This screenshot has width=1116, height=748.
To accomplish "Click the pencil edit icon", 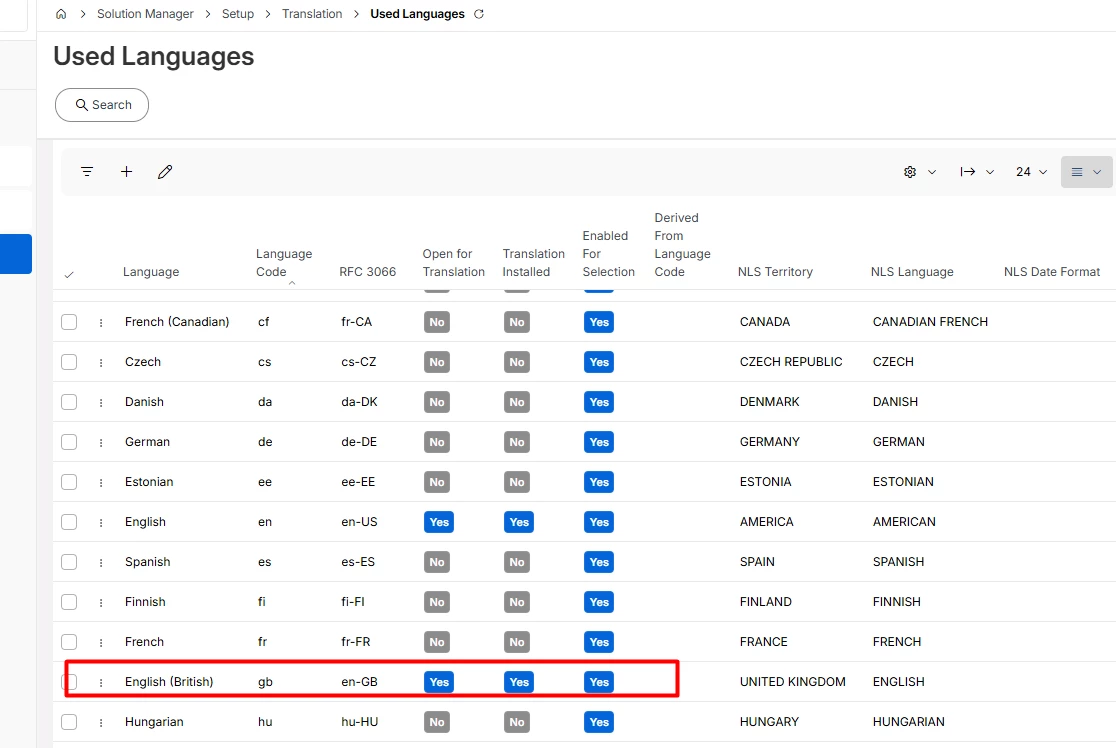I will 165,172.
